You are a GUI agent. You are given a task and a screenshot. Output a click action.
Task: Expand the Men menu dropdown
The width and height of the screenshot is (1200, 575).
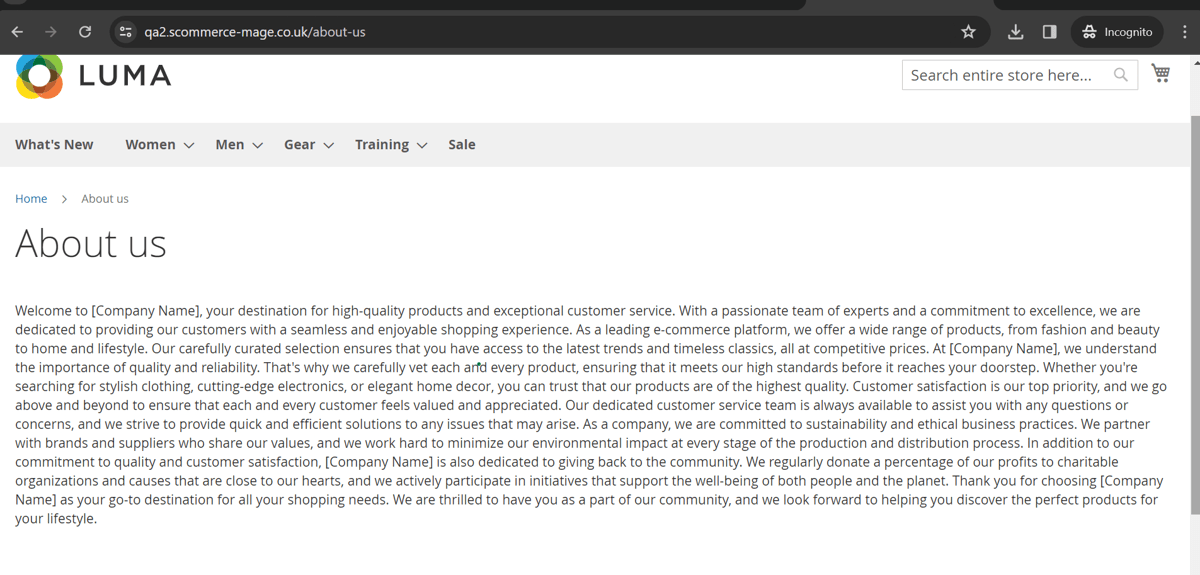click(x=239, y=145)
